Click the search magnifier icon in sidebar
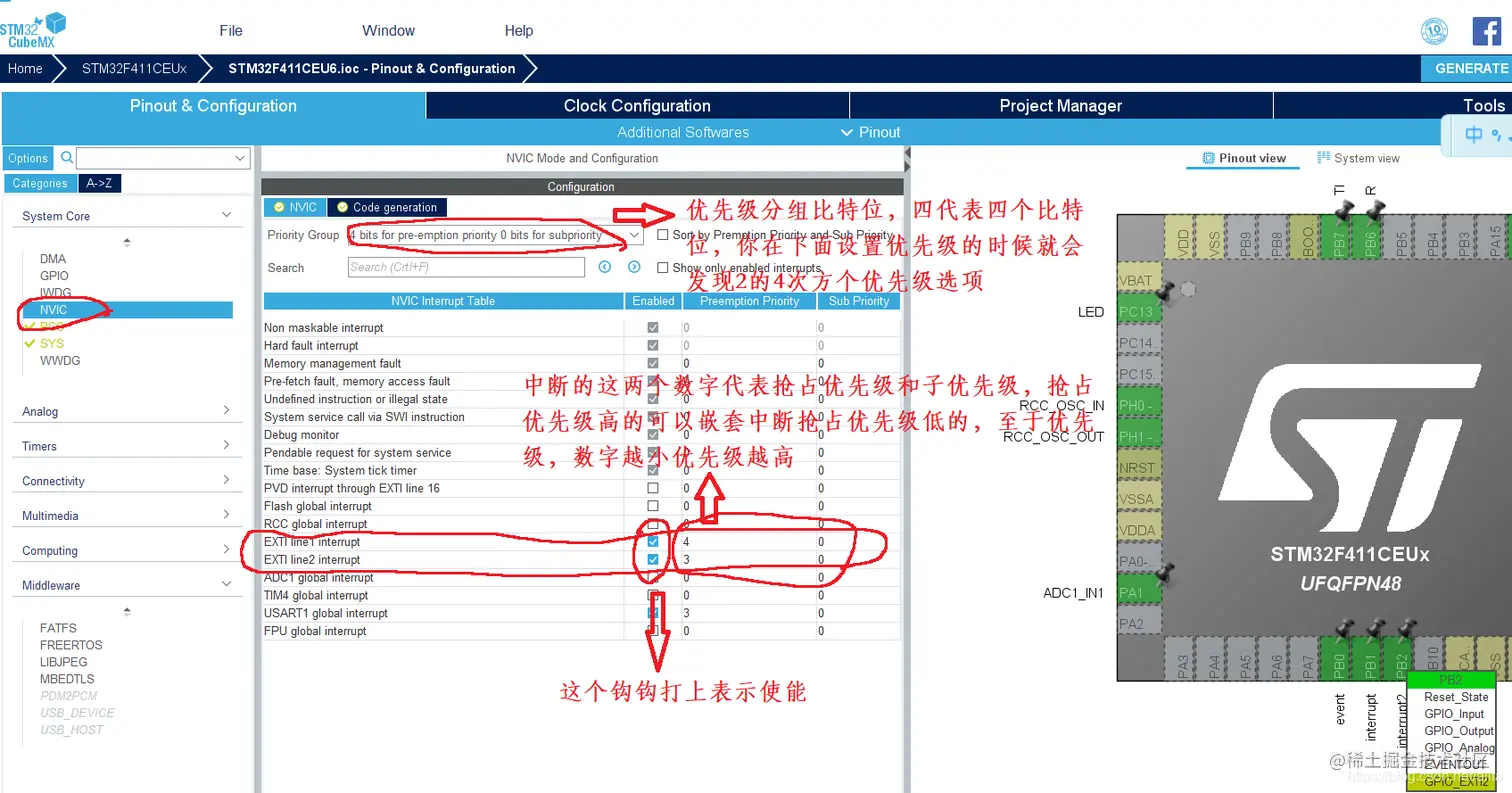This screenshot has height=793, width=1512. (67, 158)
